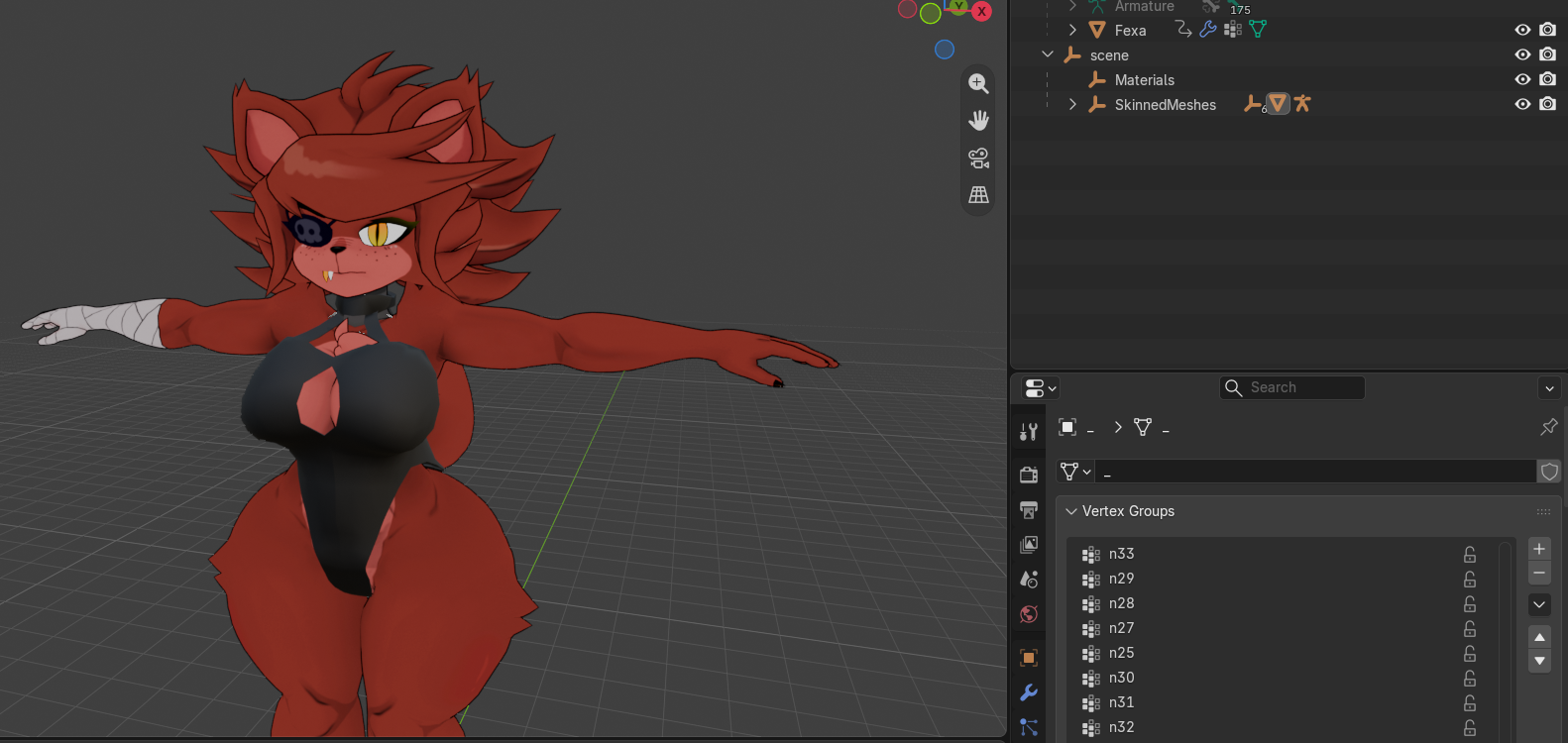Open the Modifiers properties tab
1568x743 pixels.
(1029, 692)
